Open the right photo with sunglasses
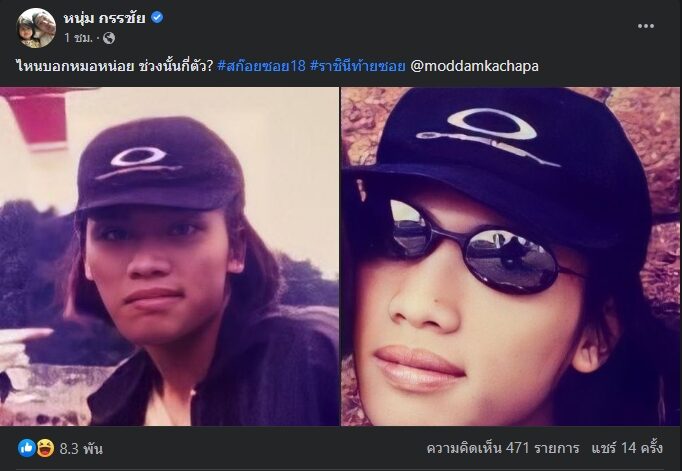This screenshot has width=682, height=471. [510, 256]
